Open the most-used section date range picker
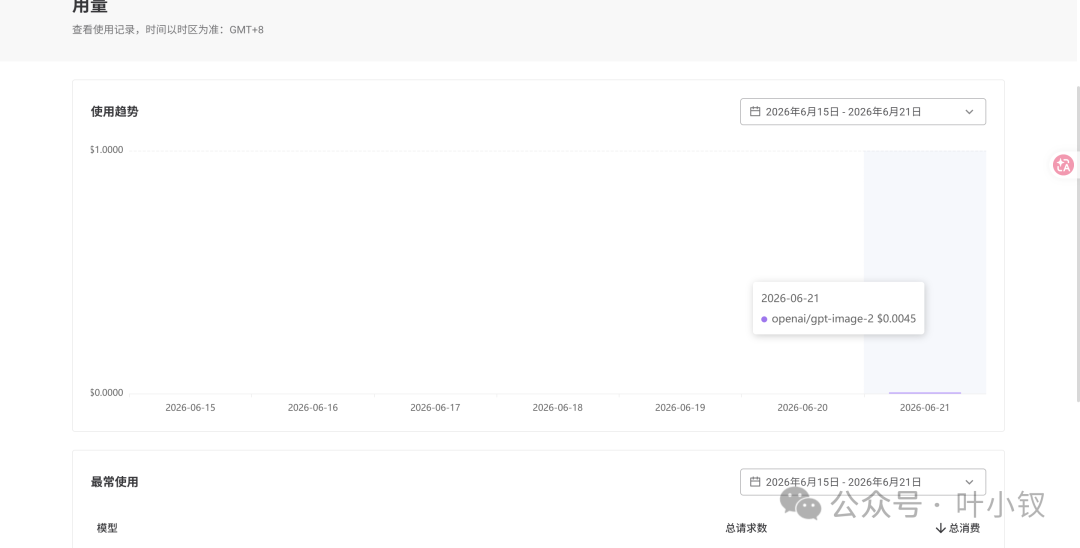This screenshot has height=548, width=1080. tap(862, 482)
